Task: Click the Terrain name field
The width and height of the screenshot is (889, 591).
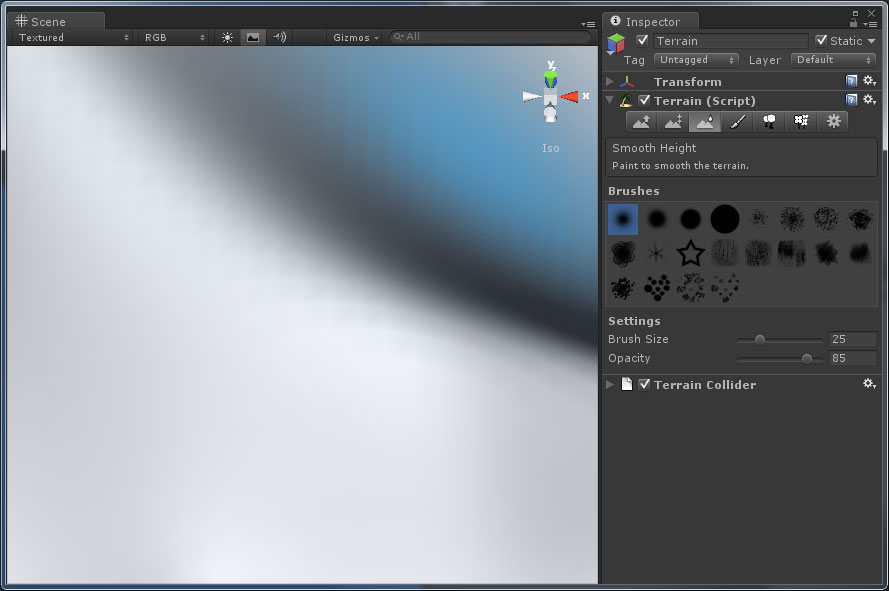Action: tap(730, 41)
